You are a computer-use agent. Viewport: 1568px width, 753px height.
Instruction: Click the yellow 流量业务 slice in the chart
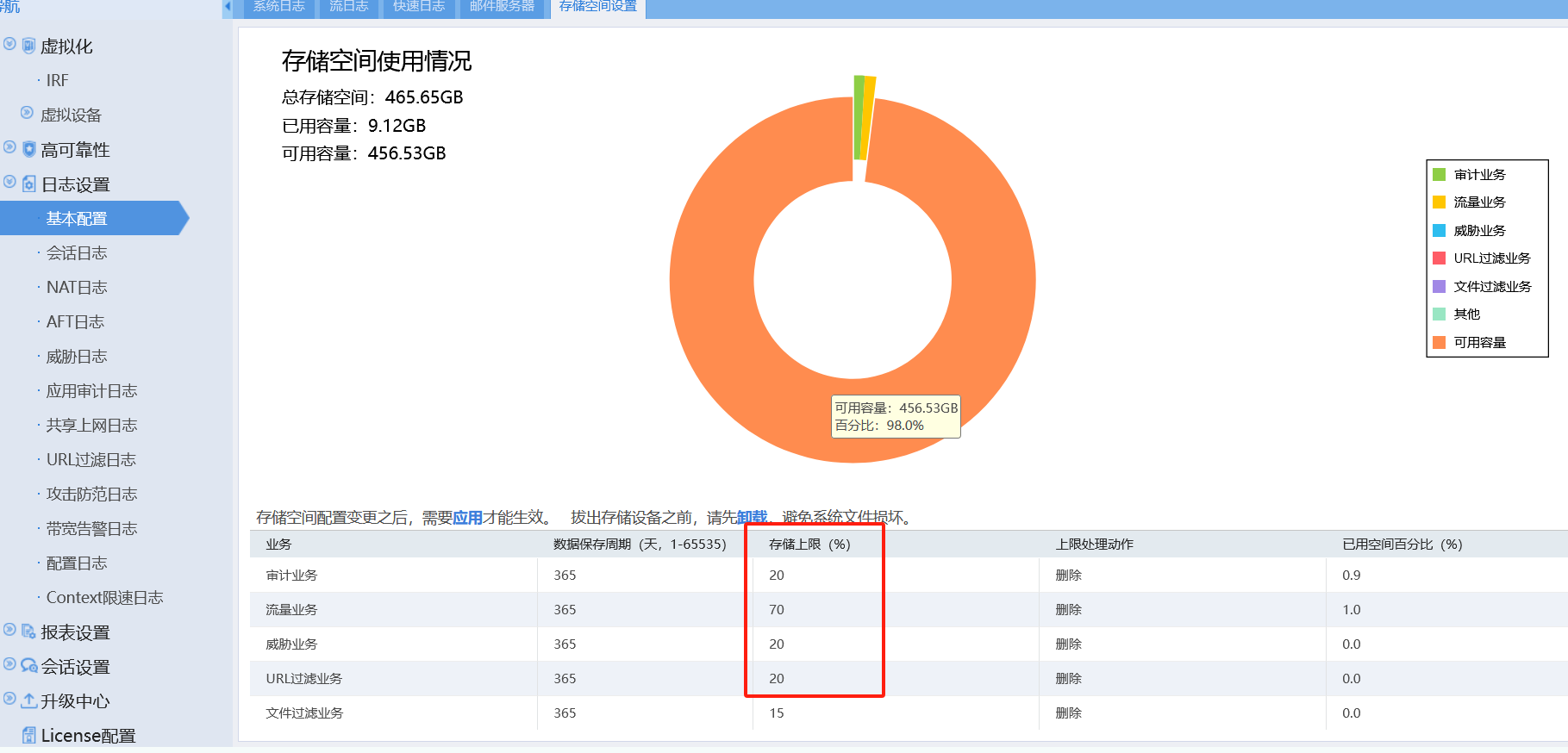(x=867, y=118)
